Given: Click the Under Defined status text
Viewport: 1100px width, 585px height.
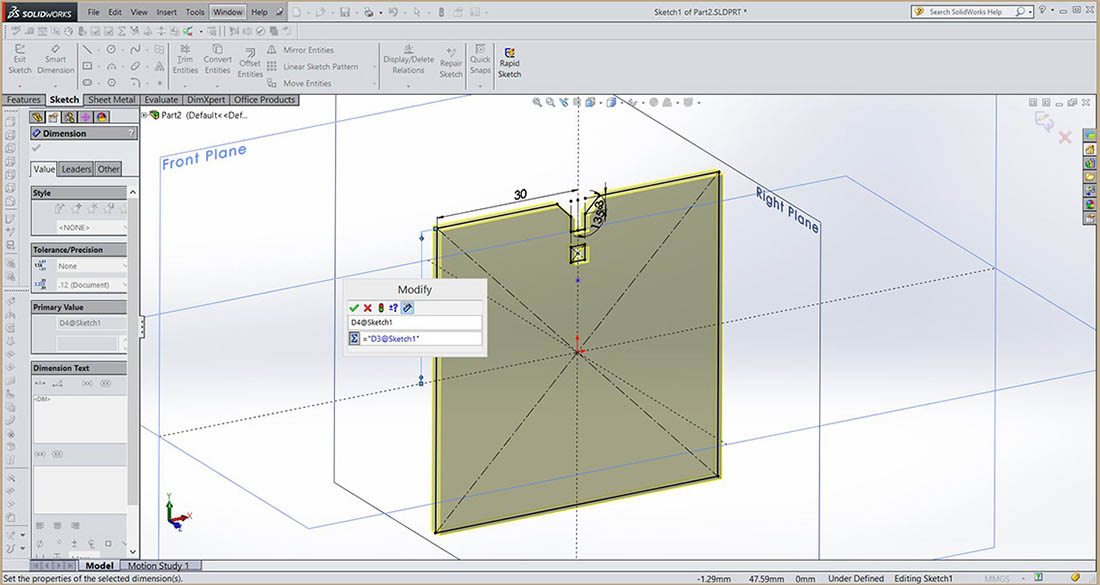Looking at the screenshot, I should (856, 579).
